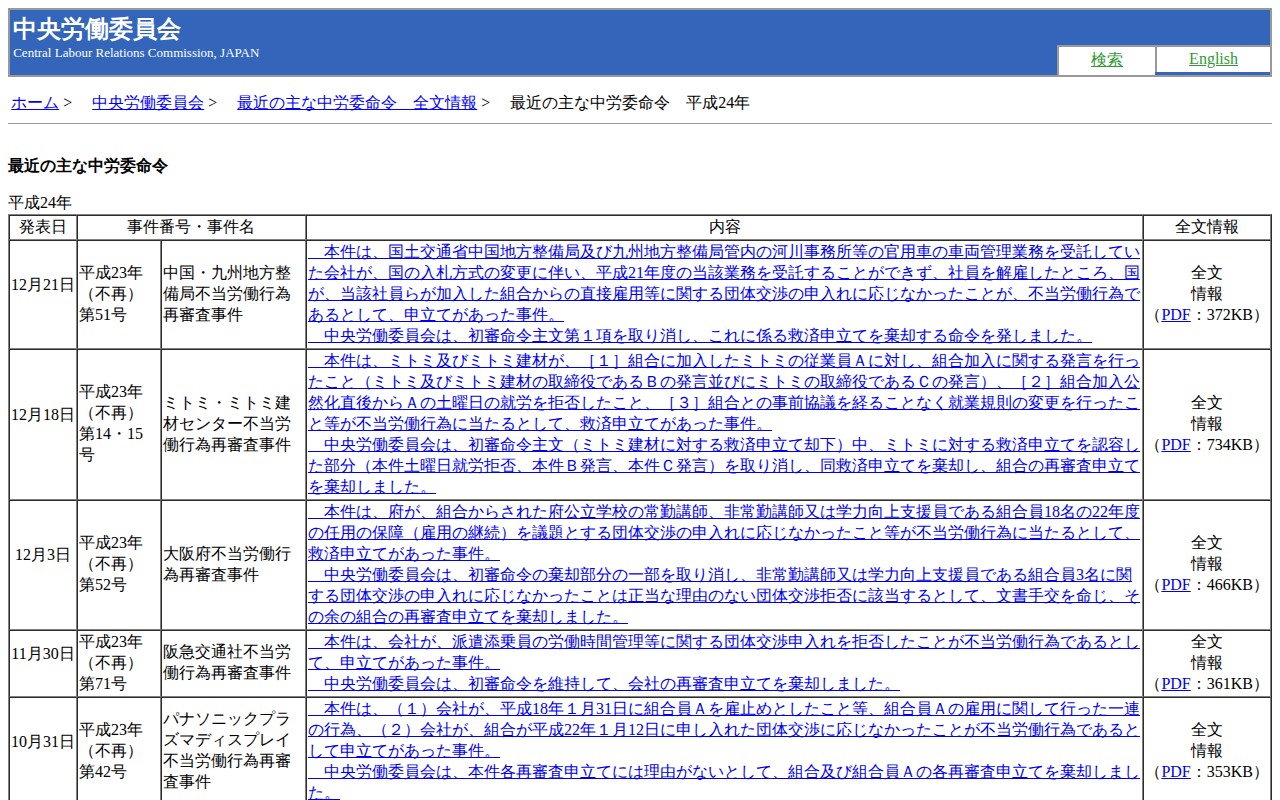The width and height of the screenshot is (1280, 800).
Task: Click case name 中国・九州地方整備局不当労働行為再審査事件
Action: [x=228, y=294]
